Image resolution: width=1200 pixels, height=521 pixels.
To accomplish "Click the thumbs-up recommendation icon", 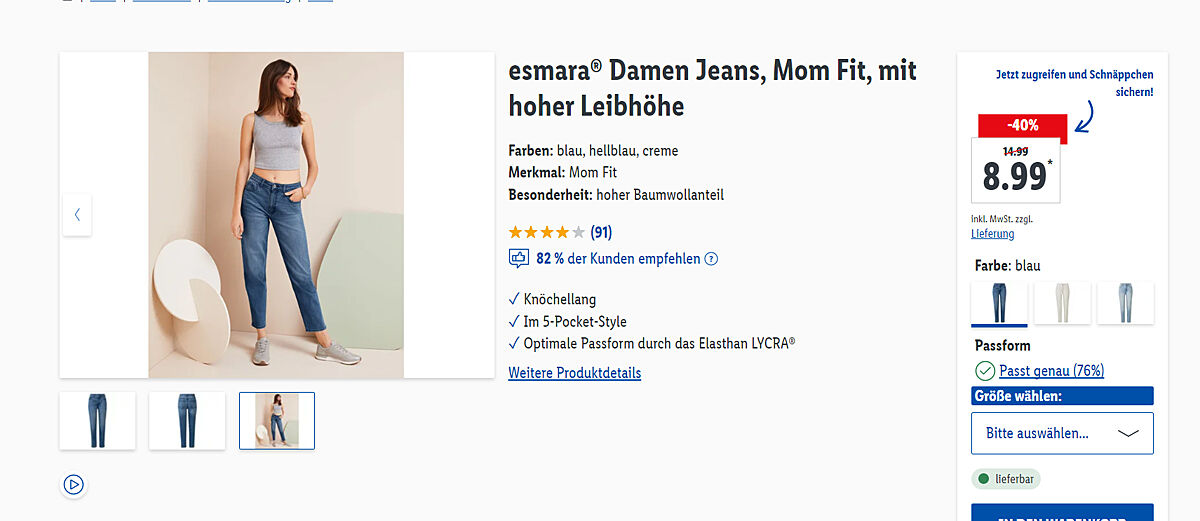I will [x=519, y=259].
